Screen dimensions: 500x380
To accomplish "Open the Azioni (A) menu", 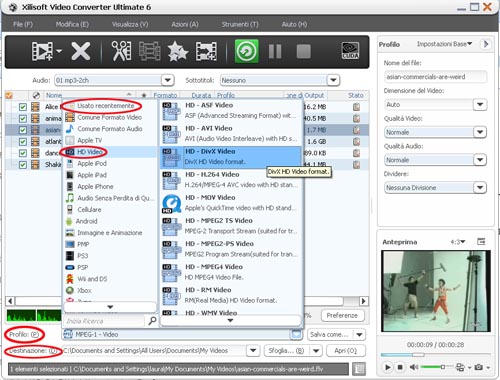I will pos(185,24).
